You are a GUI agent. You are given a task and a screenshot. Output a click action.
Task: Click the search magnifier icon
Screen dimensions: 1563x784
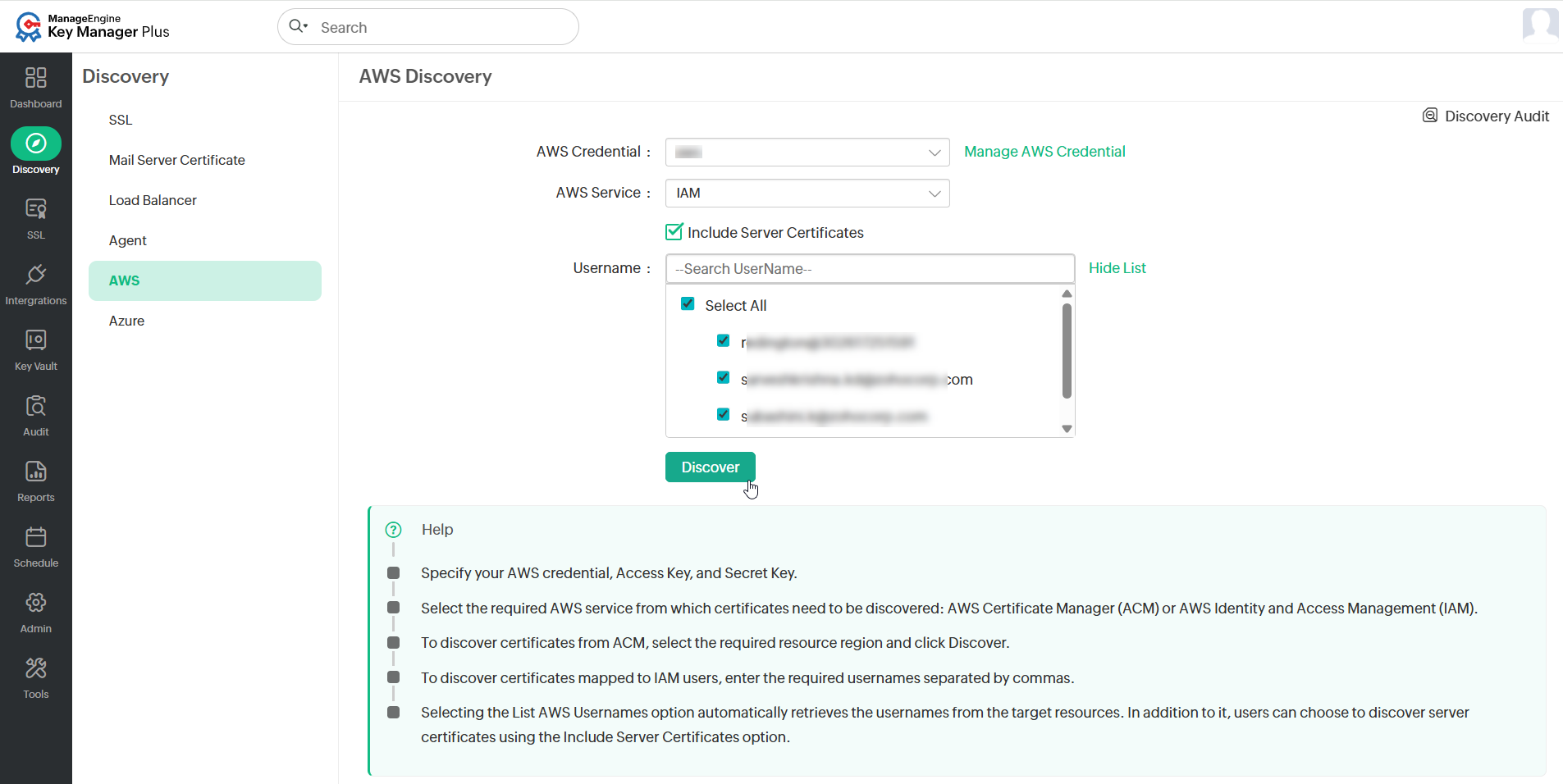coord(298,26)
